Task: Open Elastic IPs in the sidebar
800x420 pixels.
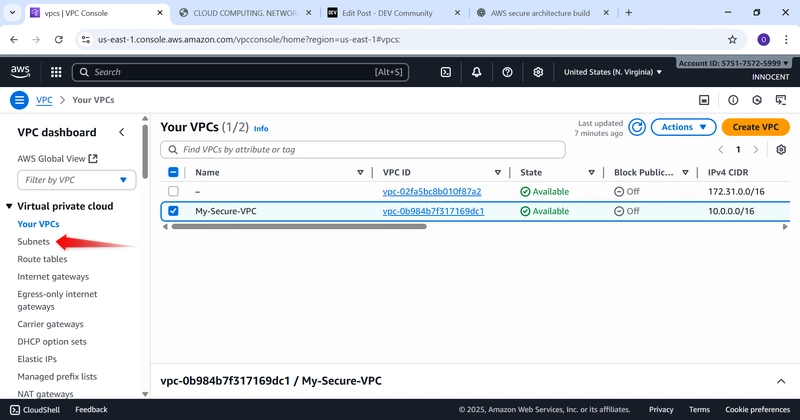Action: tap(37, 359)
